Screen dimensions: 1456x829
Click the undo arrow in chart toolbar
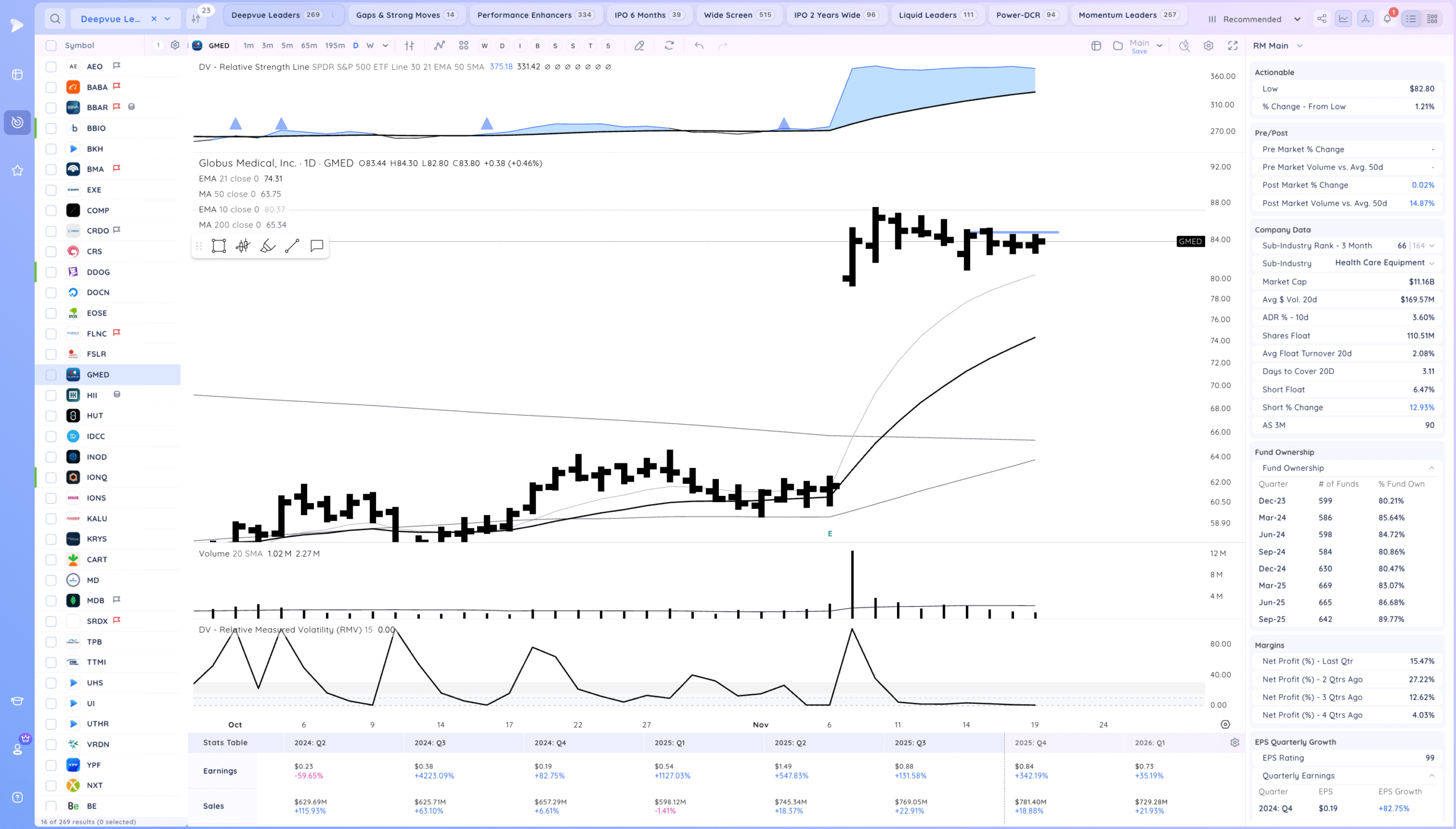pos(698,45)
